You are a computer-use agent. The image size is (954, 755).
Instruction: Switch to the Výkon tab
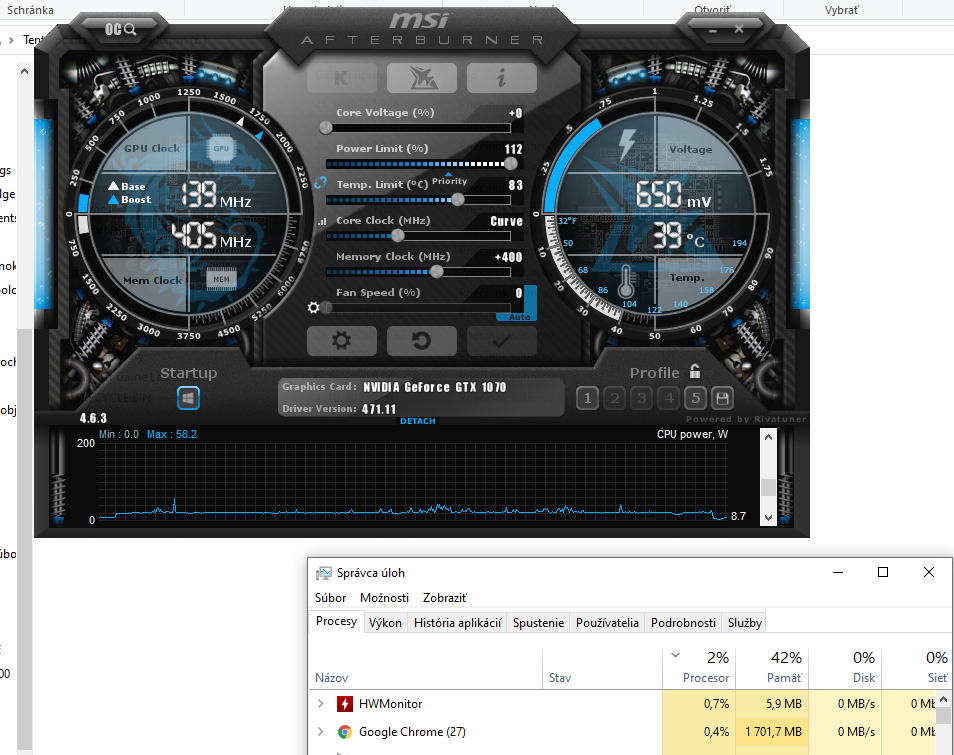click(x=385, y=623)
